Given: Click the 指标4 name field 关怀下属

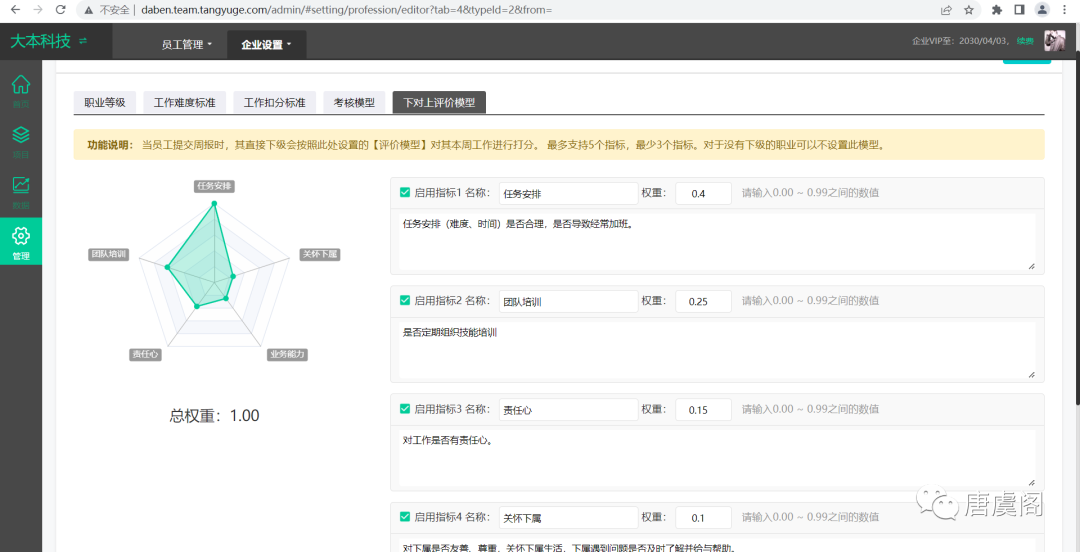Looking at the screenshot, I should click(568, 518).
